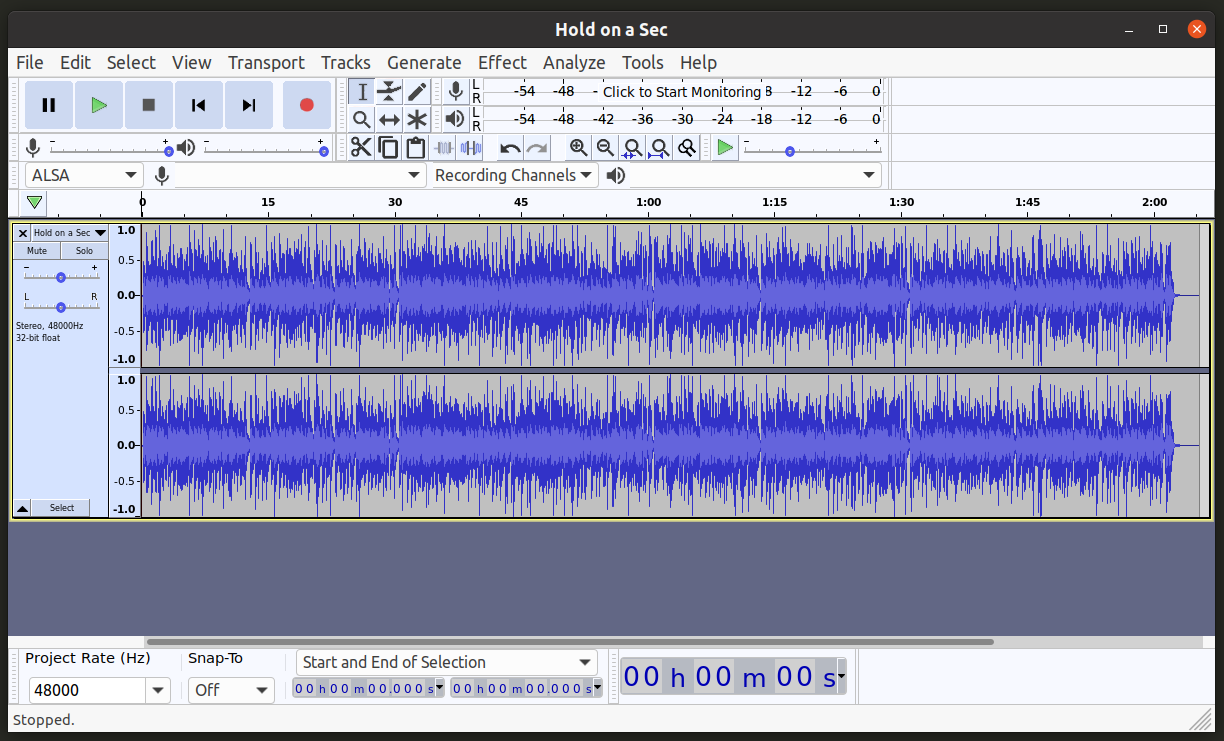Click the Trim audio outside selection icon
This screenshot has height=741, width=1224.
pyautogui.click(x=445, y=147)
